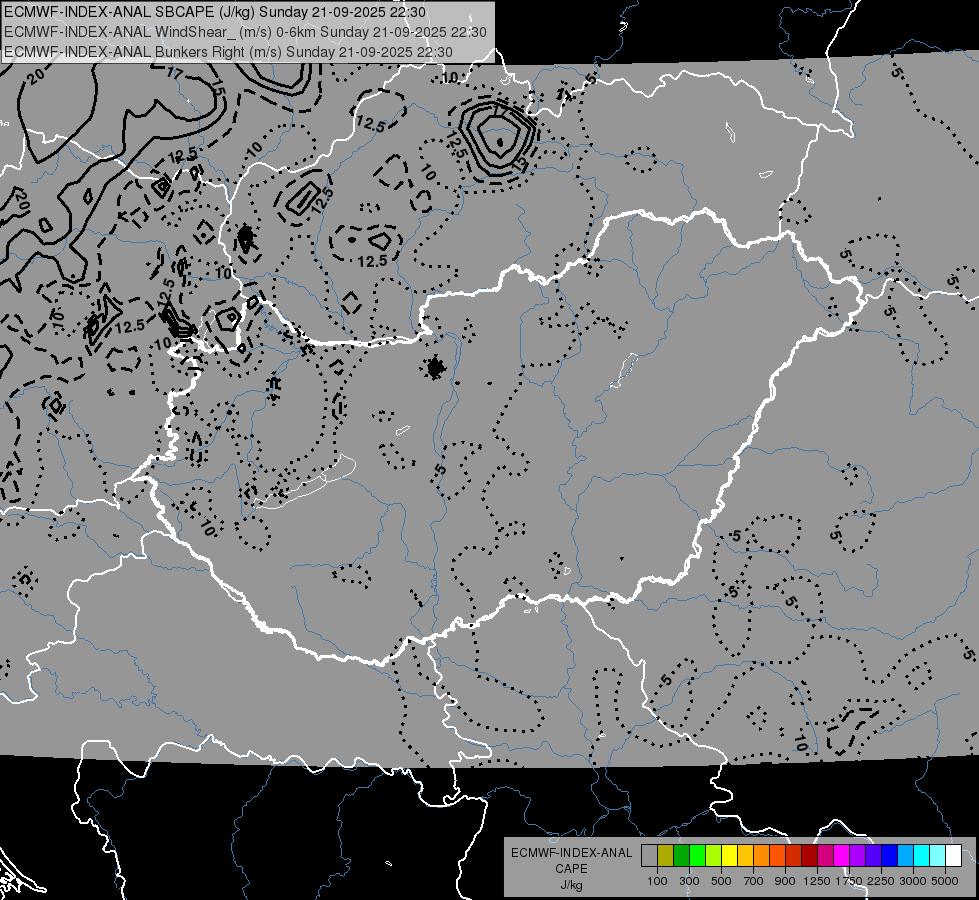Click the SBCAPE title line
979x900 pixels.
tap(215, 12)
